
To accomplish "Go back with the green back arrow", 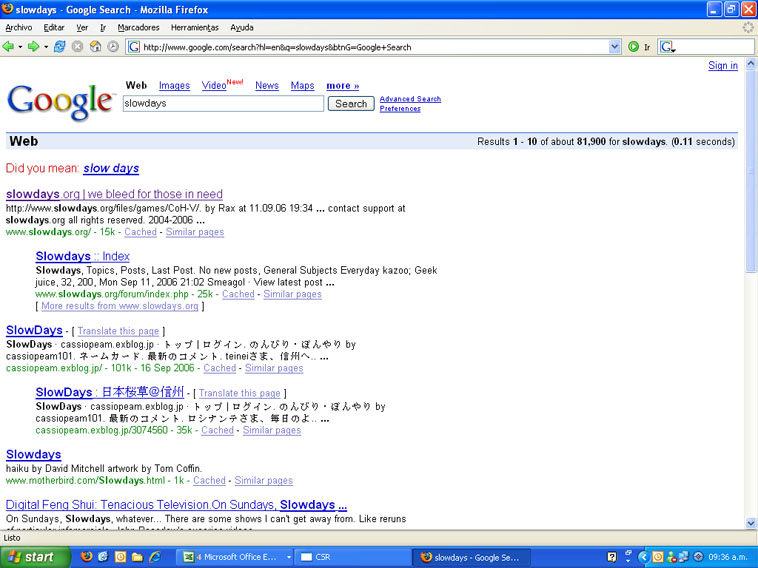I will click(x=8, y=47).
